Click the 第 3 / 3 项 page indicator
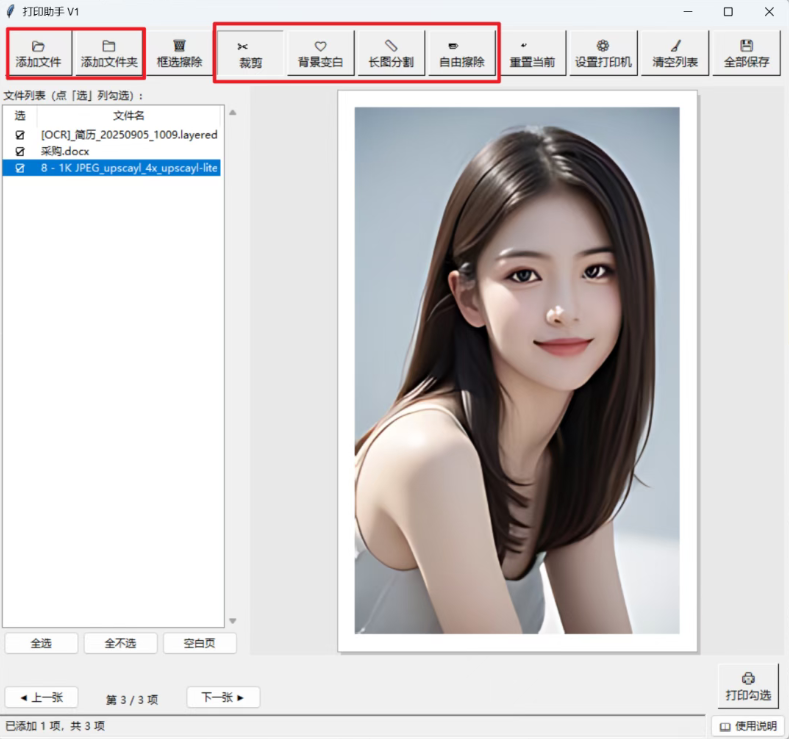Image resolution: width=789 pixels, height=739 pixels. [132, 699]
